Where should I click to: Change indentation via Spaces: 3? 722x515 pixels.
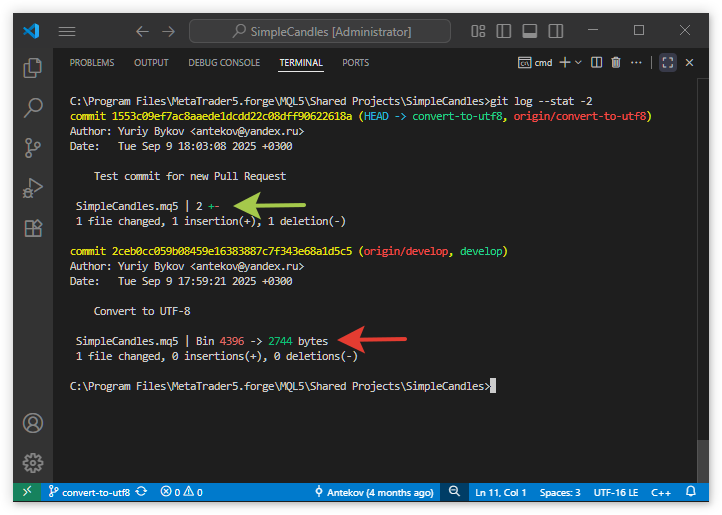560,492
